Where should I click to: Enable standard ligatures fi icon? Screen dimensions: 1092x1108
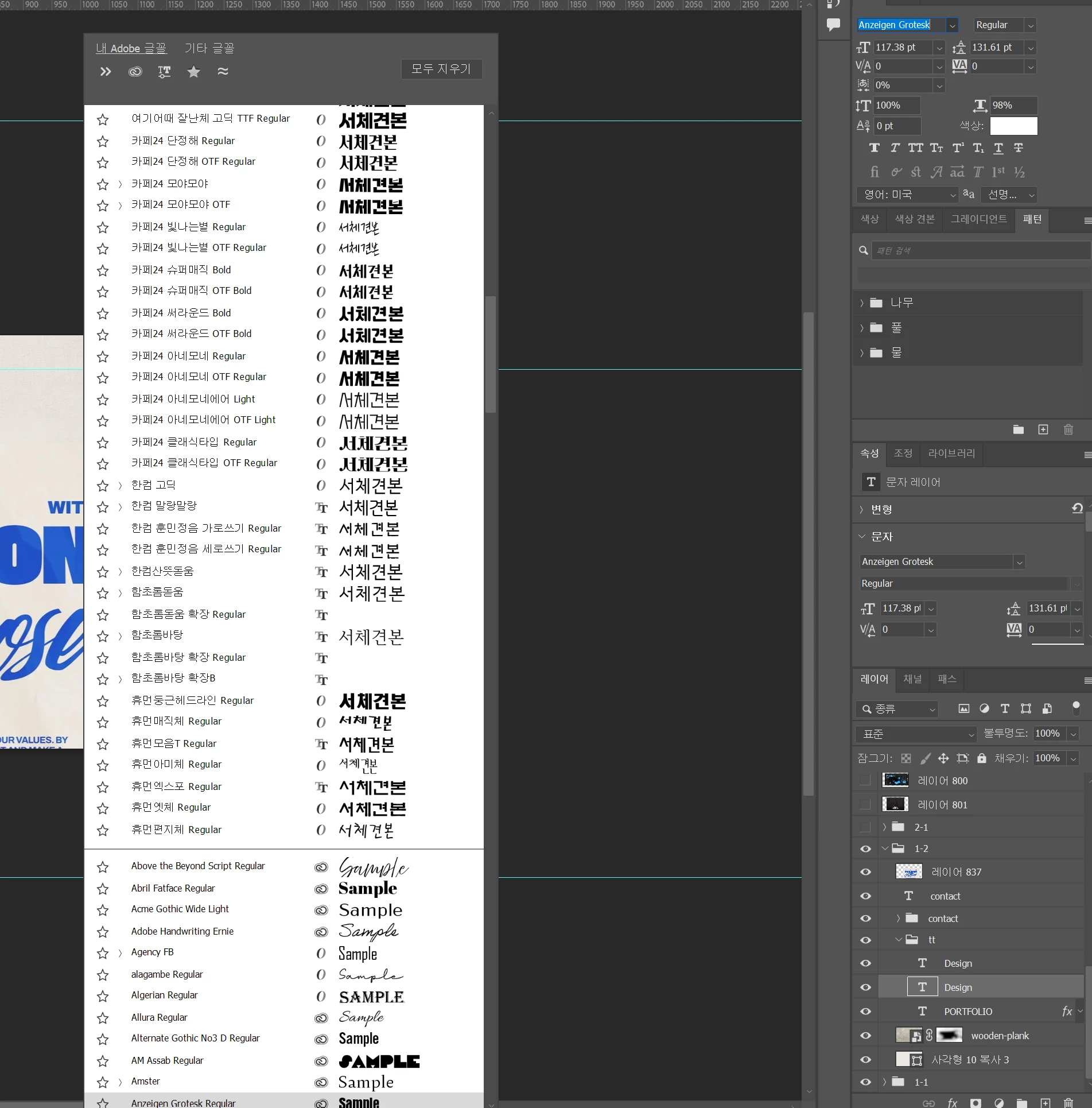(875, 172)
